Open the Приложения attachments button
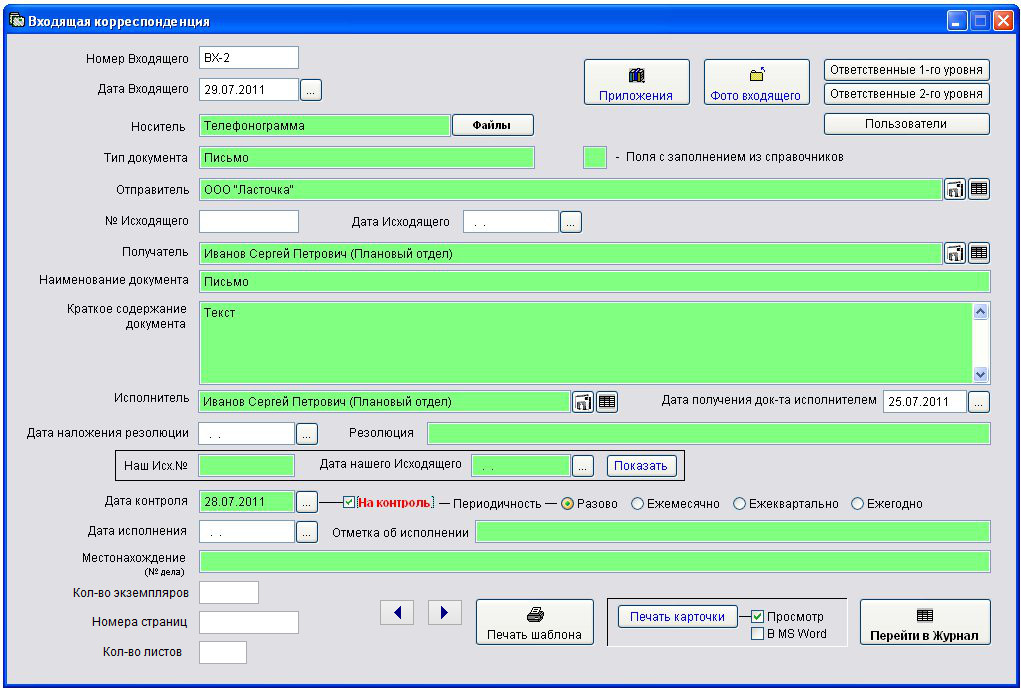The image size is (1021, 690). [x=636, y=83]
